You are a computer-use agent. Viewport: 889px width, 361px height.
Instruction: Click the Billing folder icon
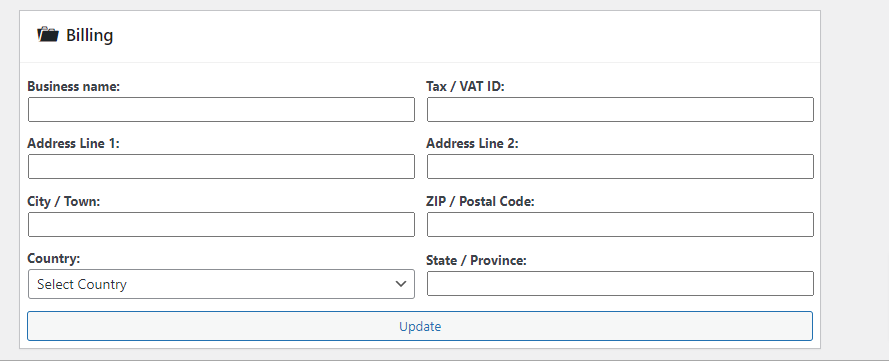[48, 35]
